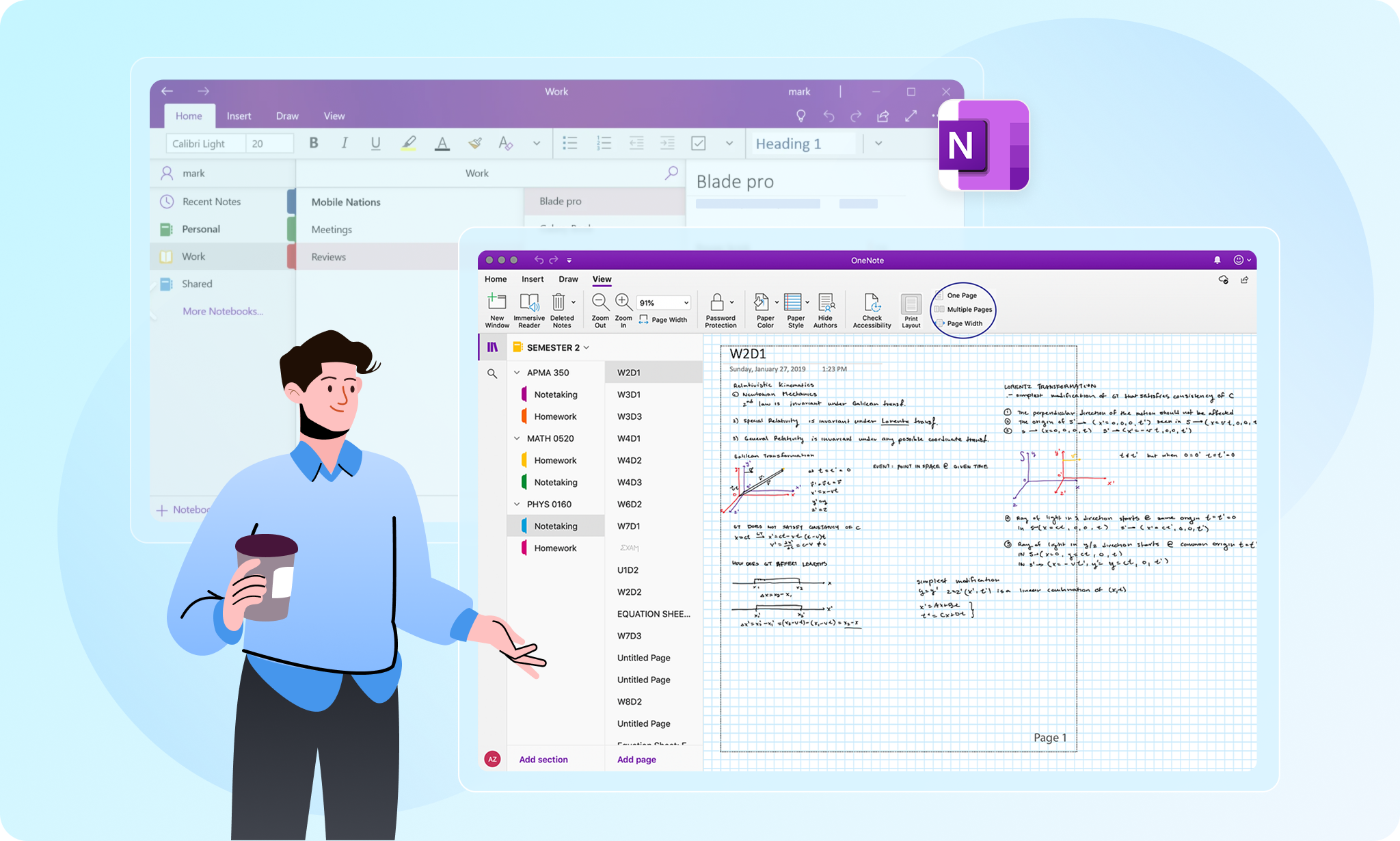Image resolution: width=1400 pixels, height=841 pixels.
Task: Open More Notebooks... link
Action: 223,311
